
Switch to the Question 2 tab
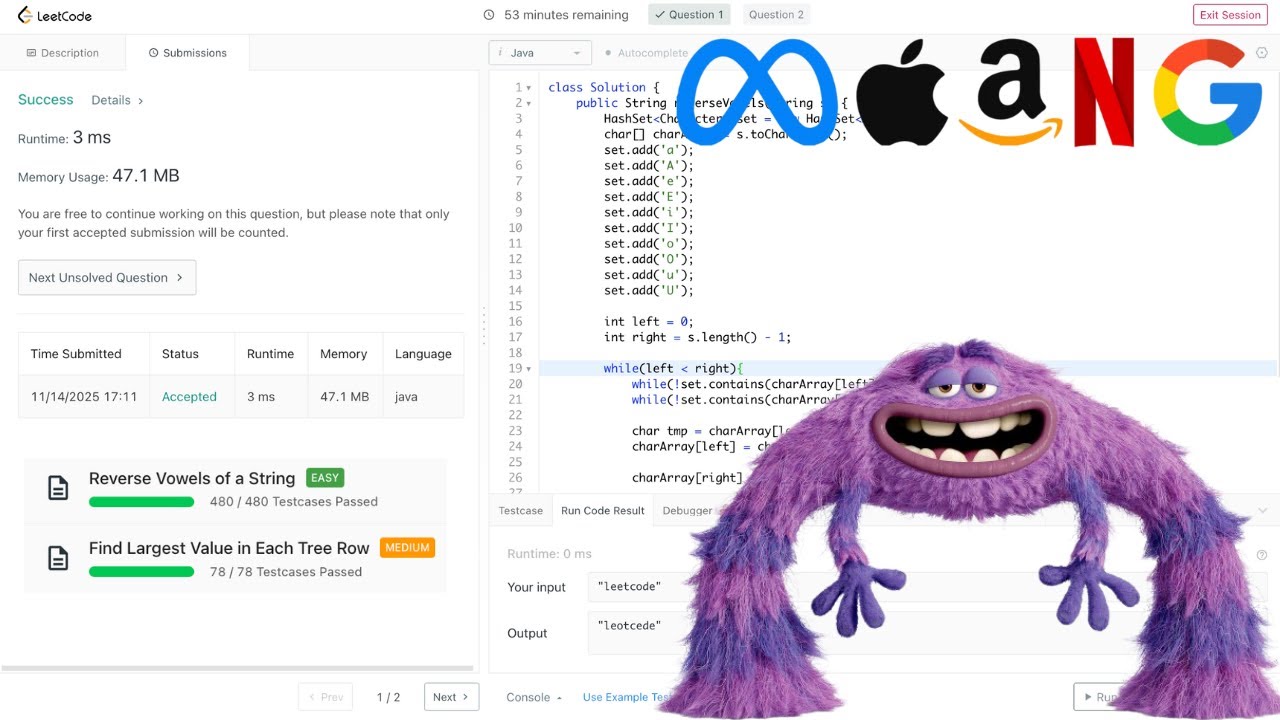(x=776, y=15)
